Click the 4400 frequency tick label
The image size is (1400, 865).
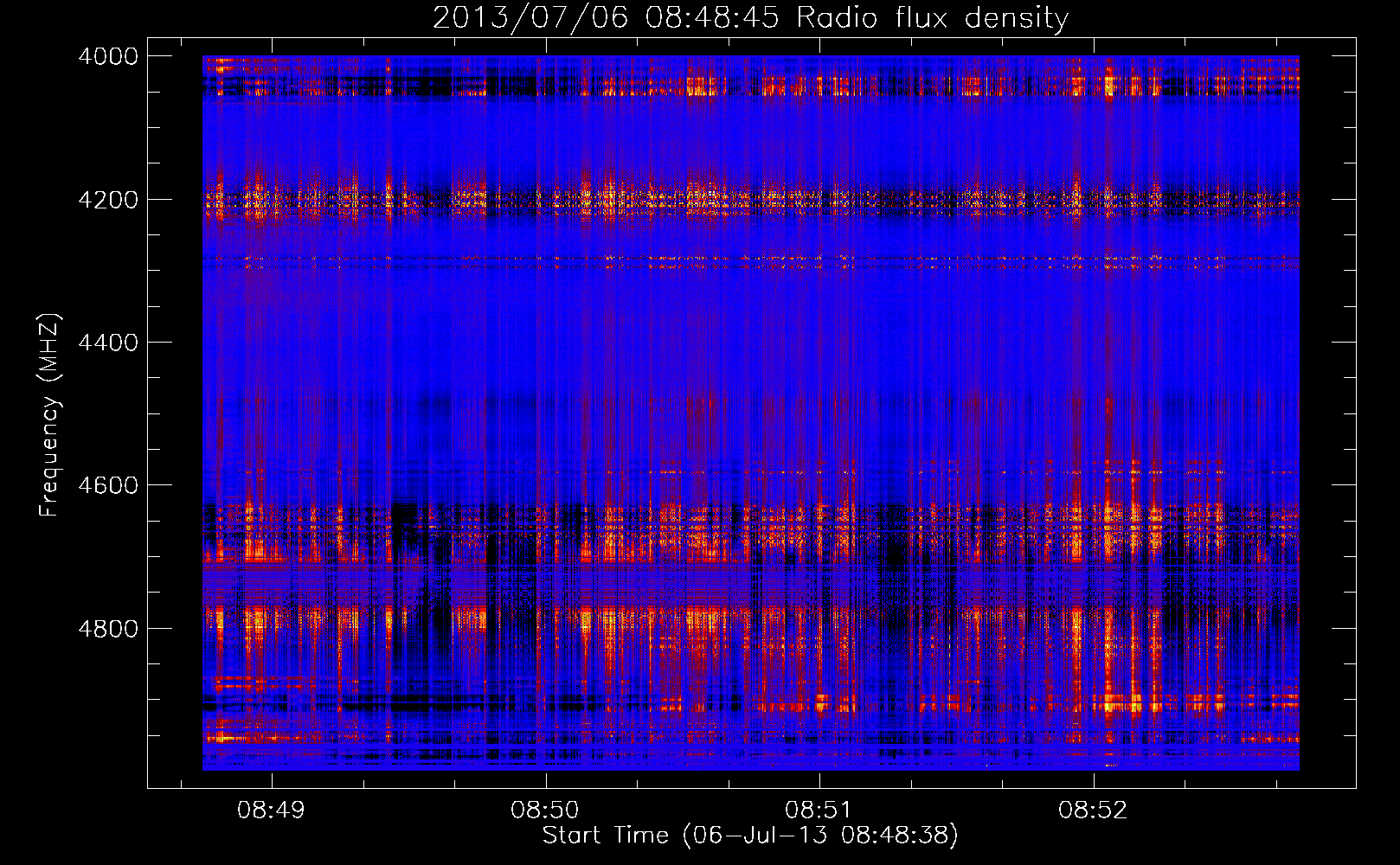point(108,343)
